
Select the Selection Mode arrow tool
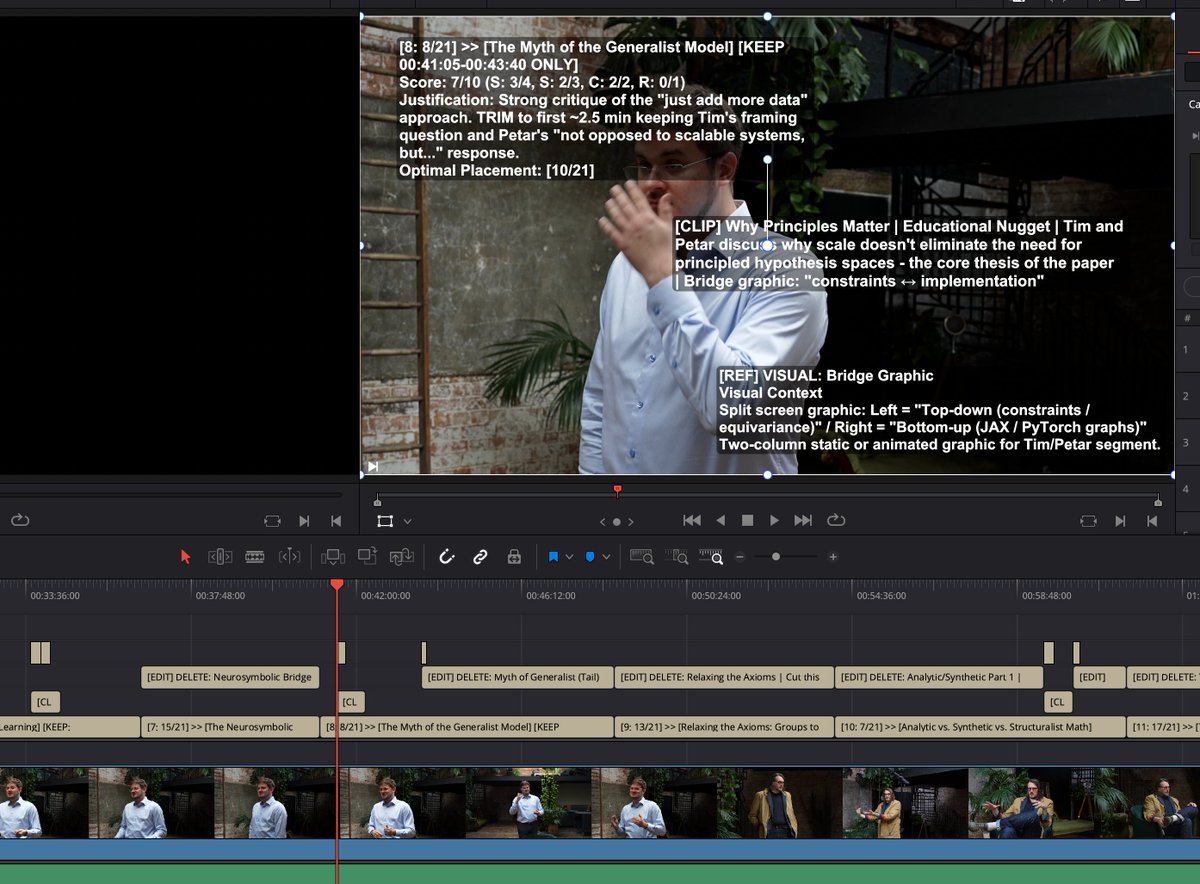185,557
